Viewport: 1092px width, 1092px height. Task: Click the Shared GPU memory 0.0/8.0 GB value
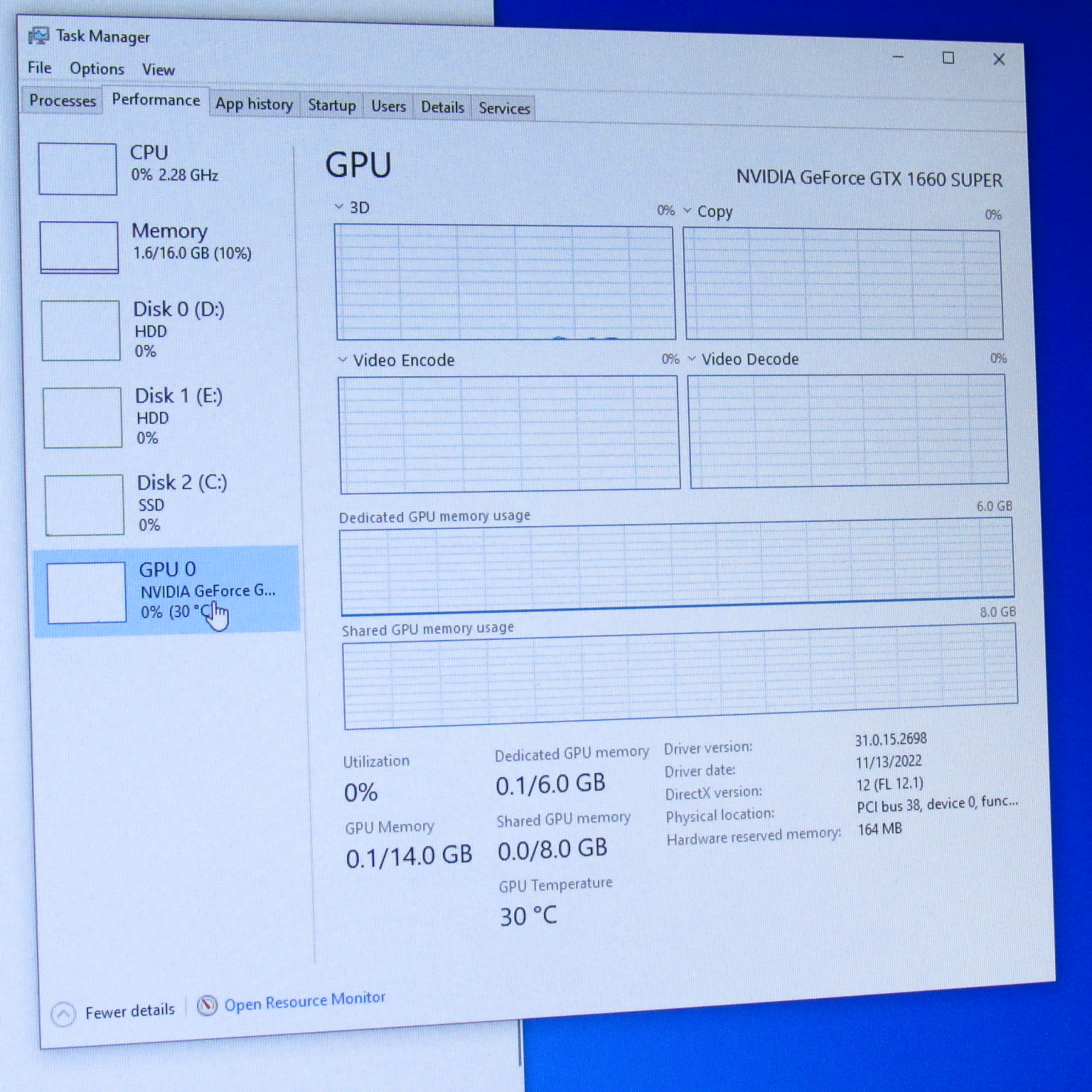coord(552,850)
